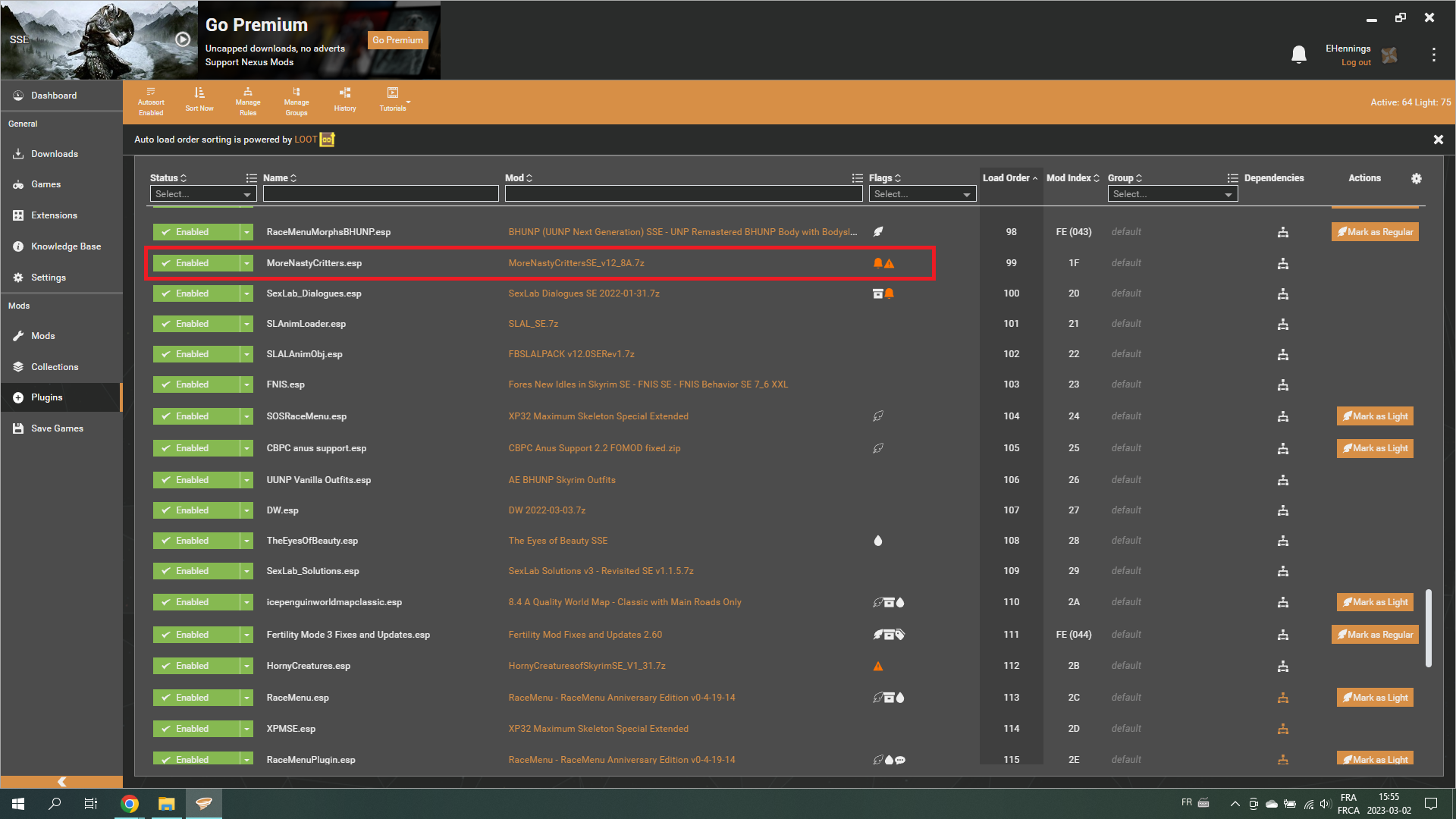Click the warning flag icon on HornyCreatures.esp
This screenshot has width=1456, height=819.
pyautogui.click(x=878, y=666)
